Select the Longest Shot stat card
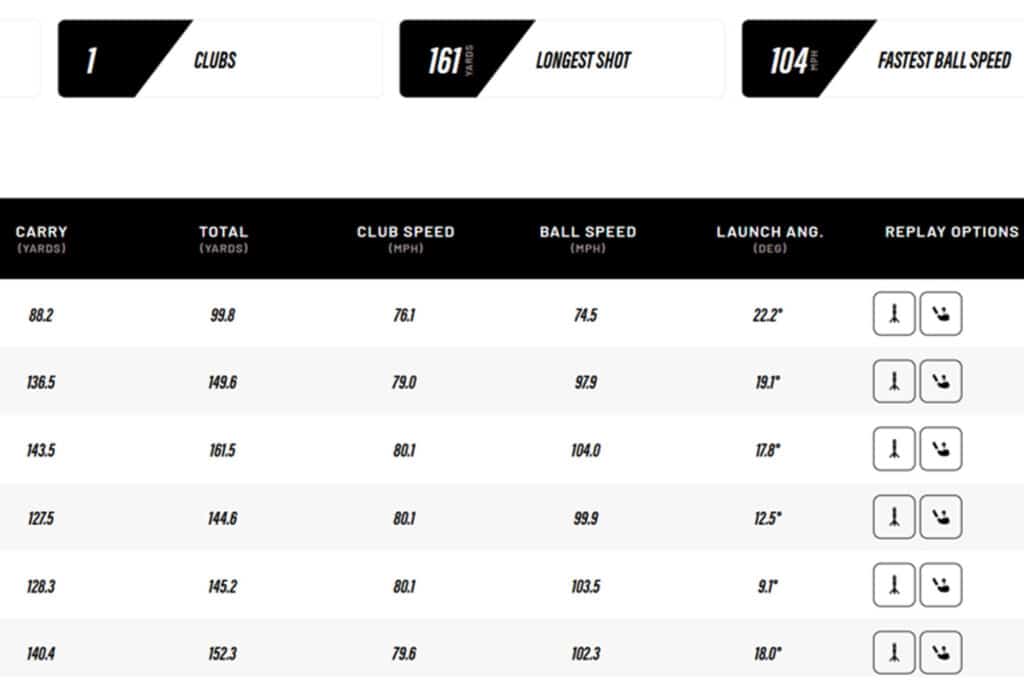This screenshot has height=682, width=1024. coord(562,60)
